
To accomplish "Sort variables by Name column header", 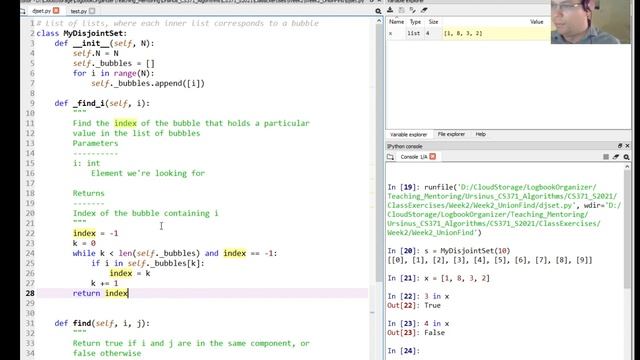I will [396, 22].
